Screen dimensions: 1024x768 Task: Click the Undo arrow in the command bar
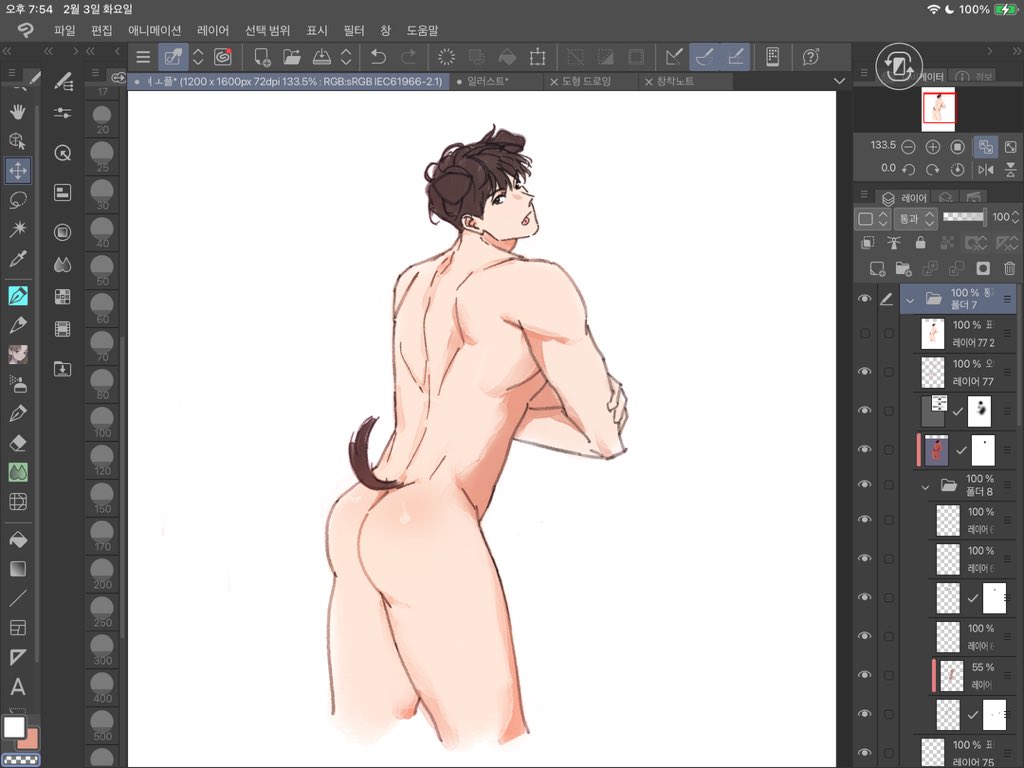click(378, 57)
